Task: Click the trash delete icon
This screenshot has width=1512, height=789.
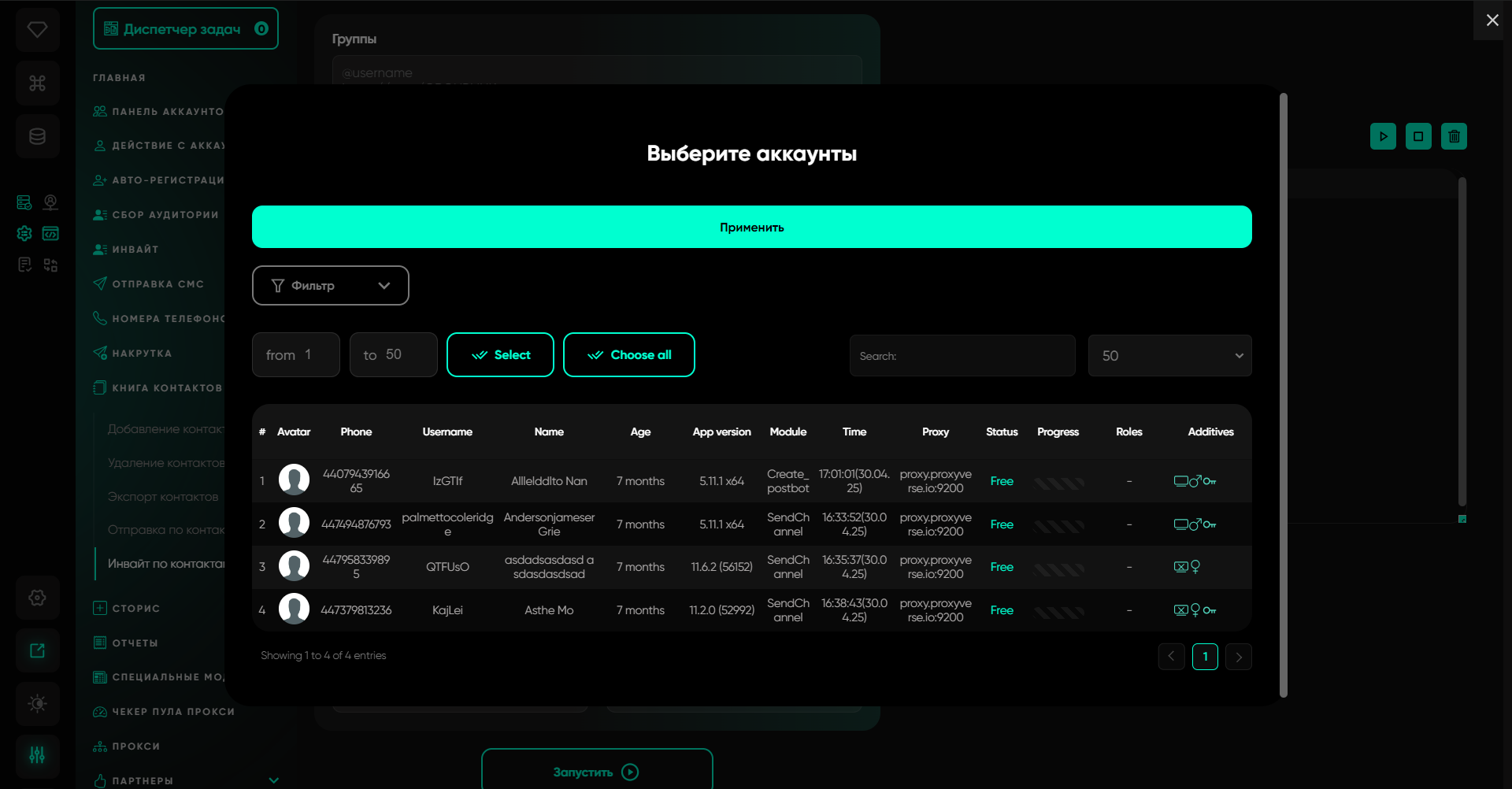Action: pyautogui.click(x=1454, y=136)
